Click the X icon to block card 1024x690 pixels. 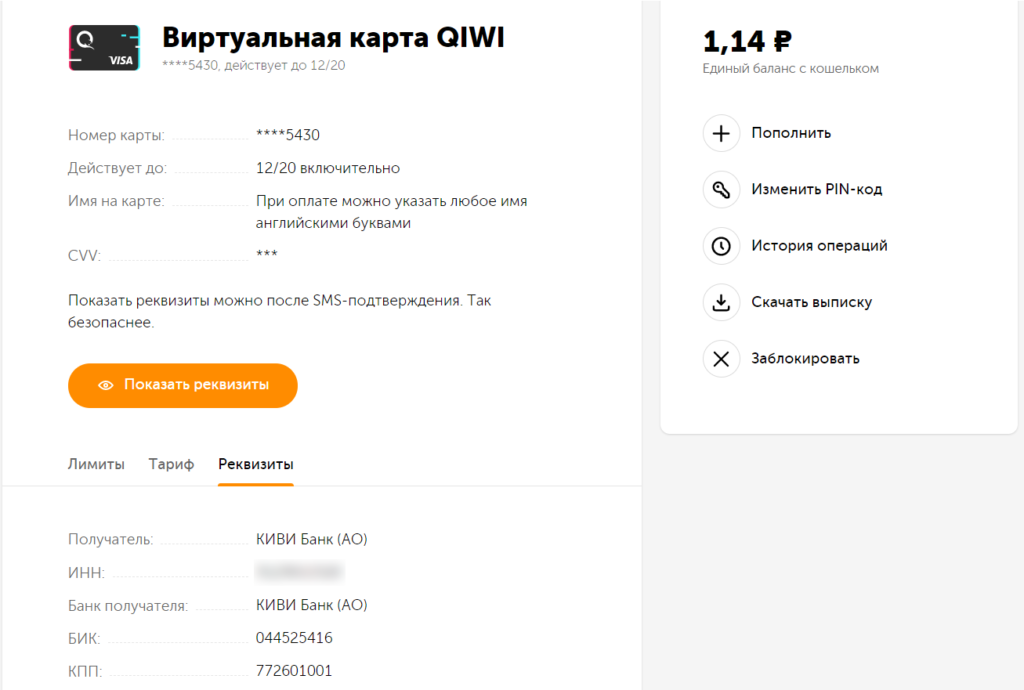click(721, 359)
